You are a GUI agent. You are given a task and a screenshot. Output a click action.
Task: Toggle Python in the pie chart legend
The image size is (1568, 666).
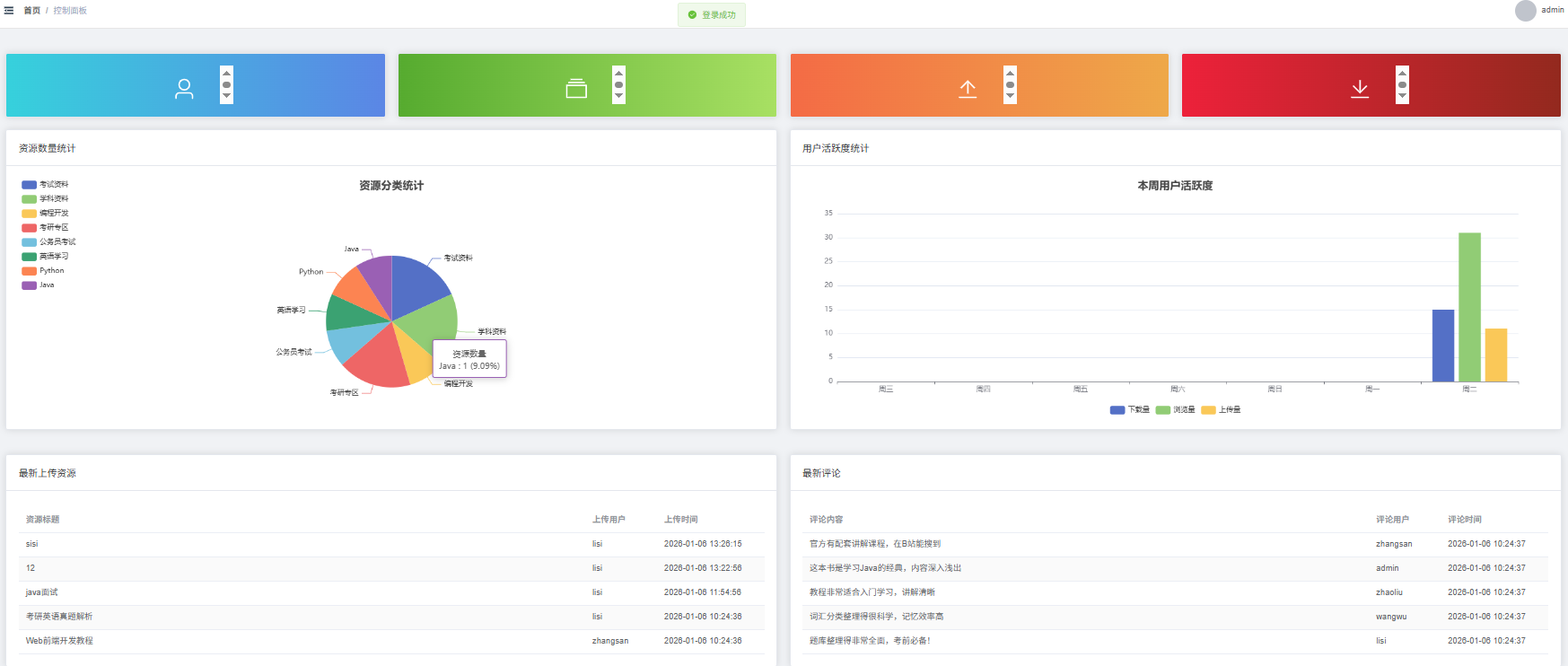click(43, 271)
